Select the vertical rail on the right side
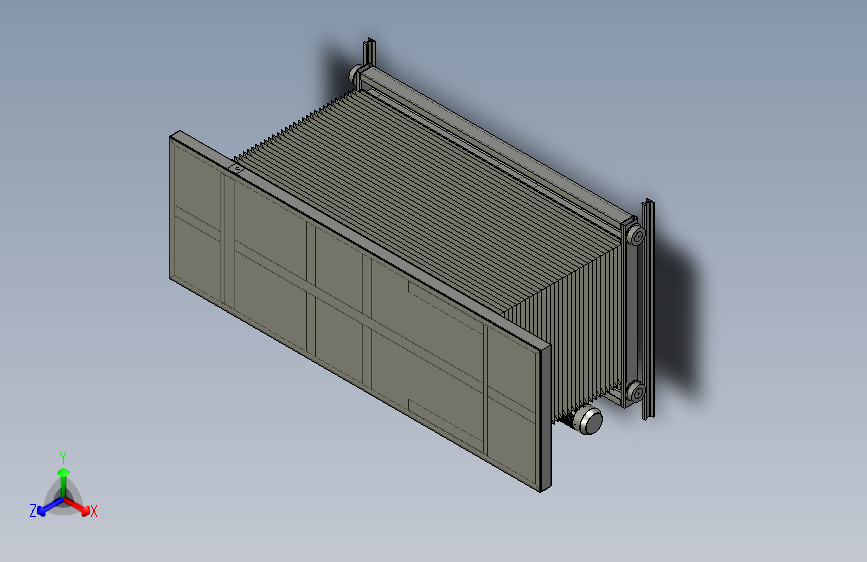This screenshot has height=562, width=867. [648, 310]
